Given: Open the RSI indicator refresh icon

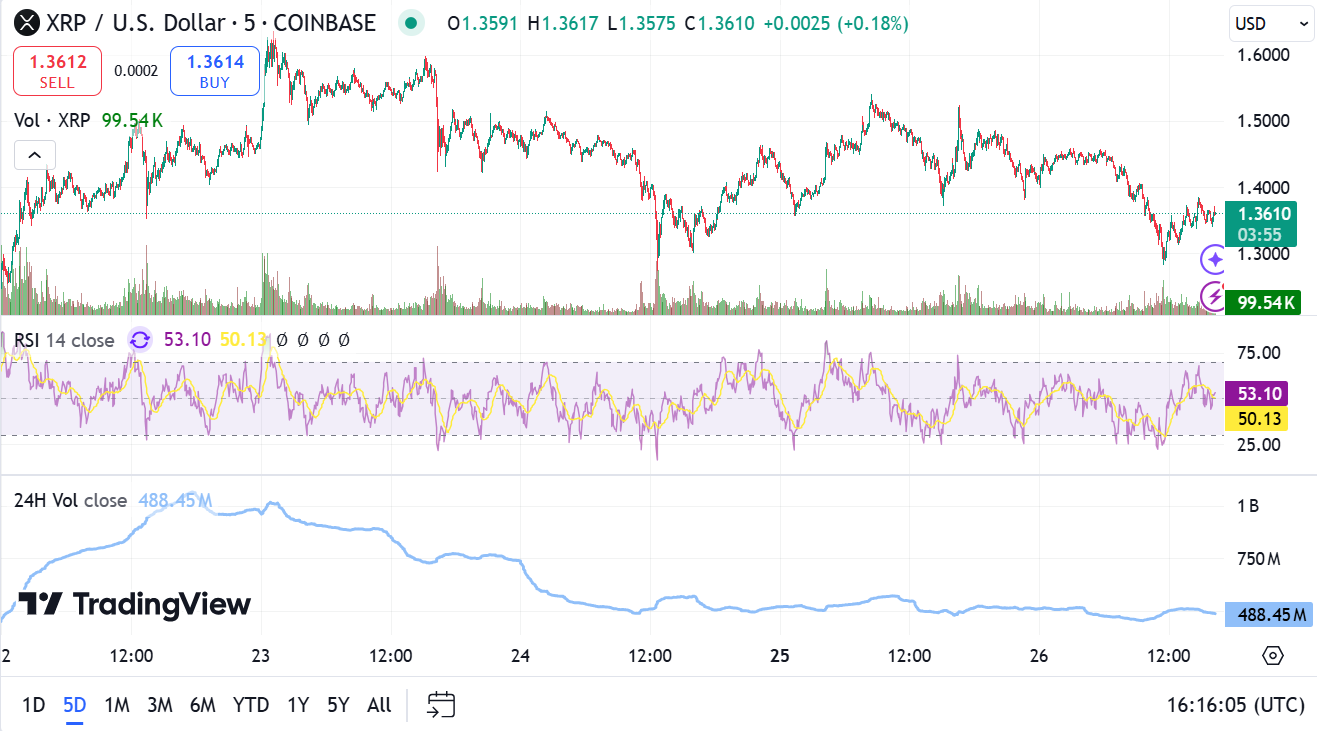Looking at the screenshot, I should point(140,340).
